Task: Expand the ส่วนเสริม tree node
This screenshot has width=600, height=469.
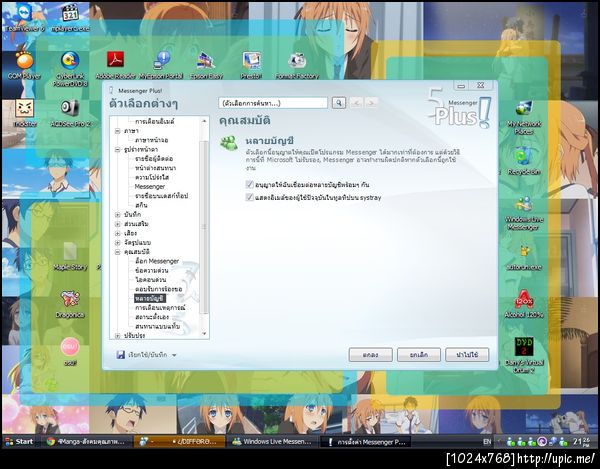Action: pos(117,224)
